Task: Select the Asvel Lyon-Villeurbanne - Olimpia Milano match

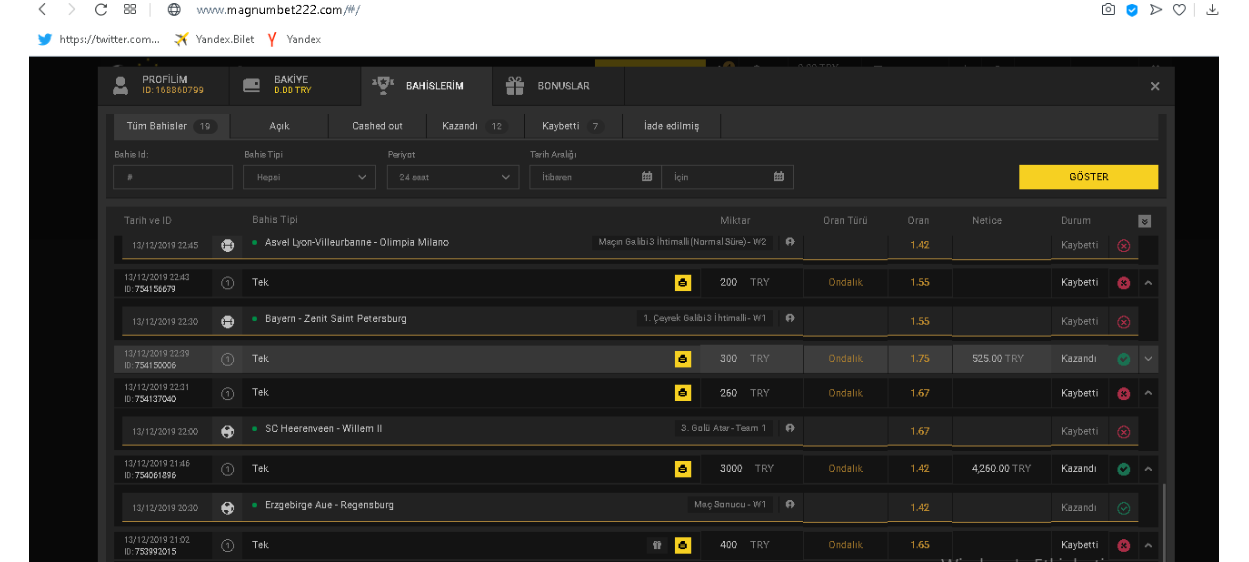Action: coord(356,242)
